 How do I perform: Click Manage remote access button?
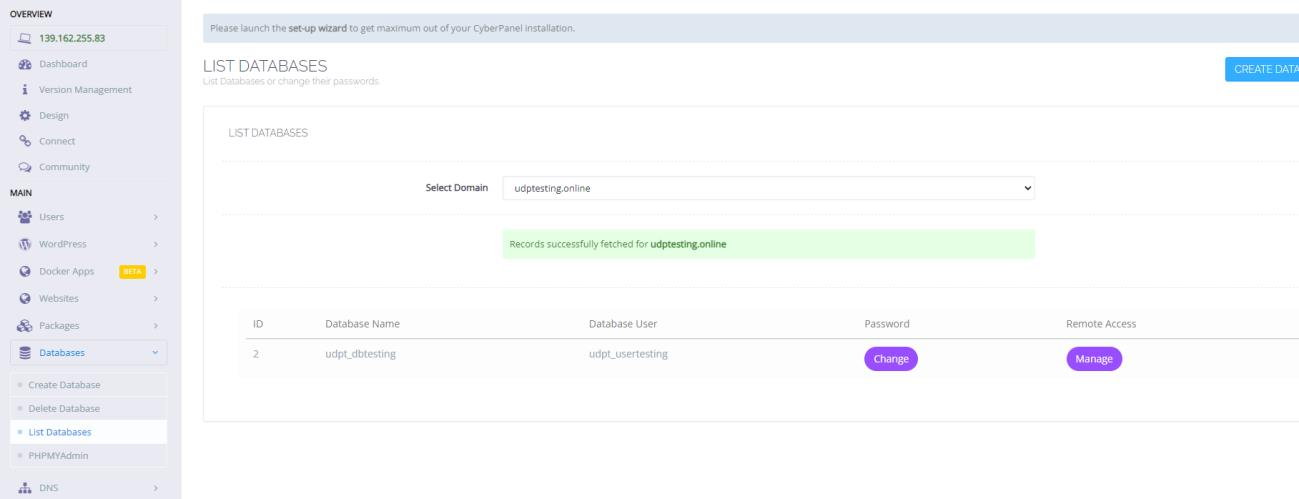[1094, 359]
